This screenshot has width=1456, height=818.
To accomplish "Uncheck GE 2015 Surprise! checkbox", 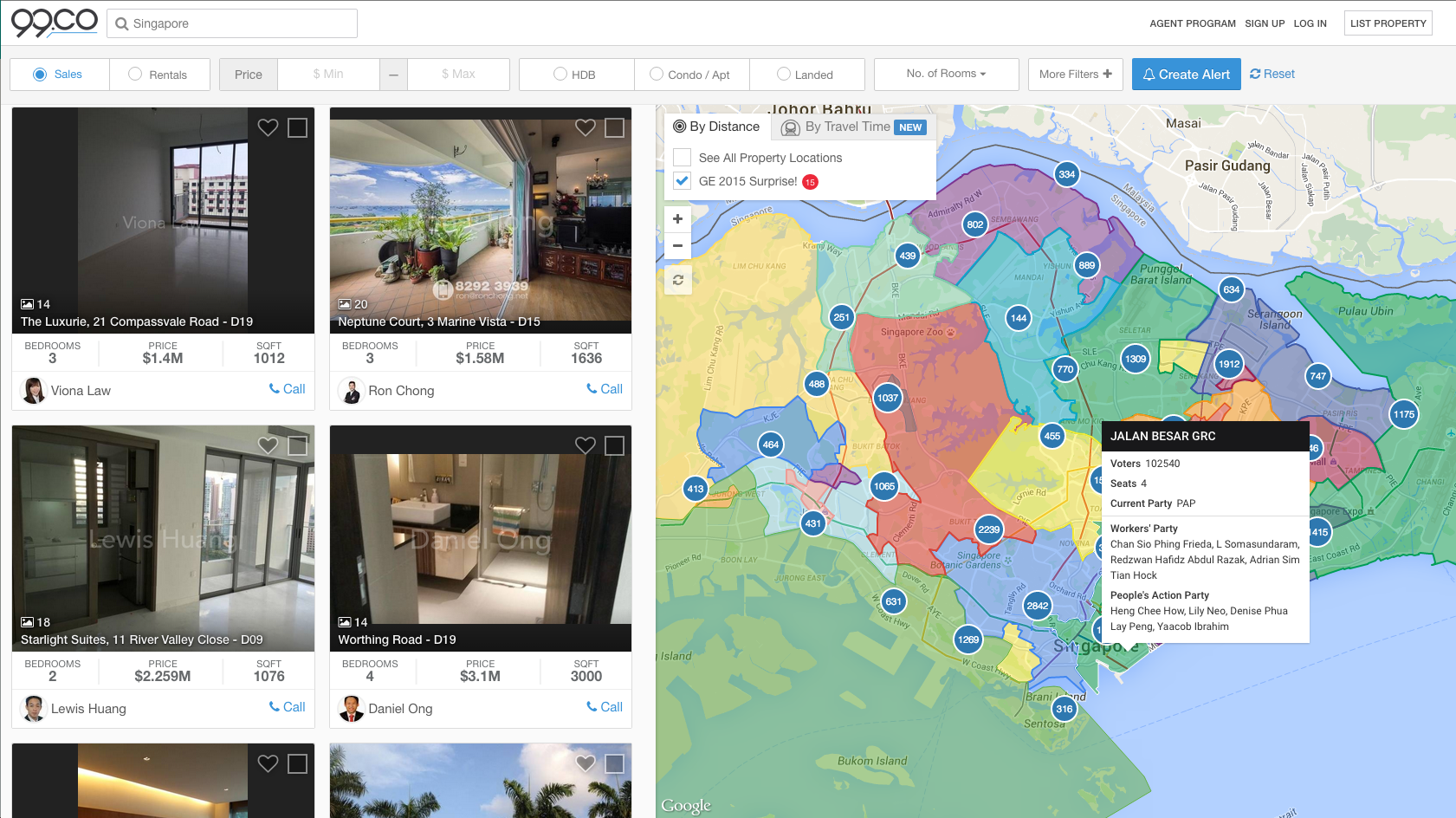I will pyautogui.click(x=683, y=181).
